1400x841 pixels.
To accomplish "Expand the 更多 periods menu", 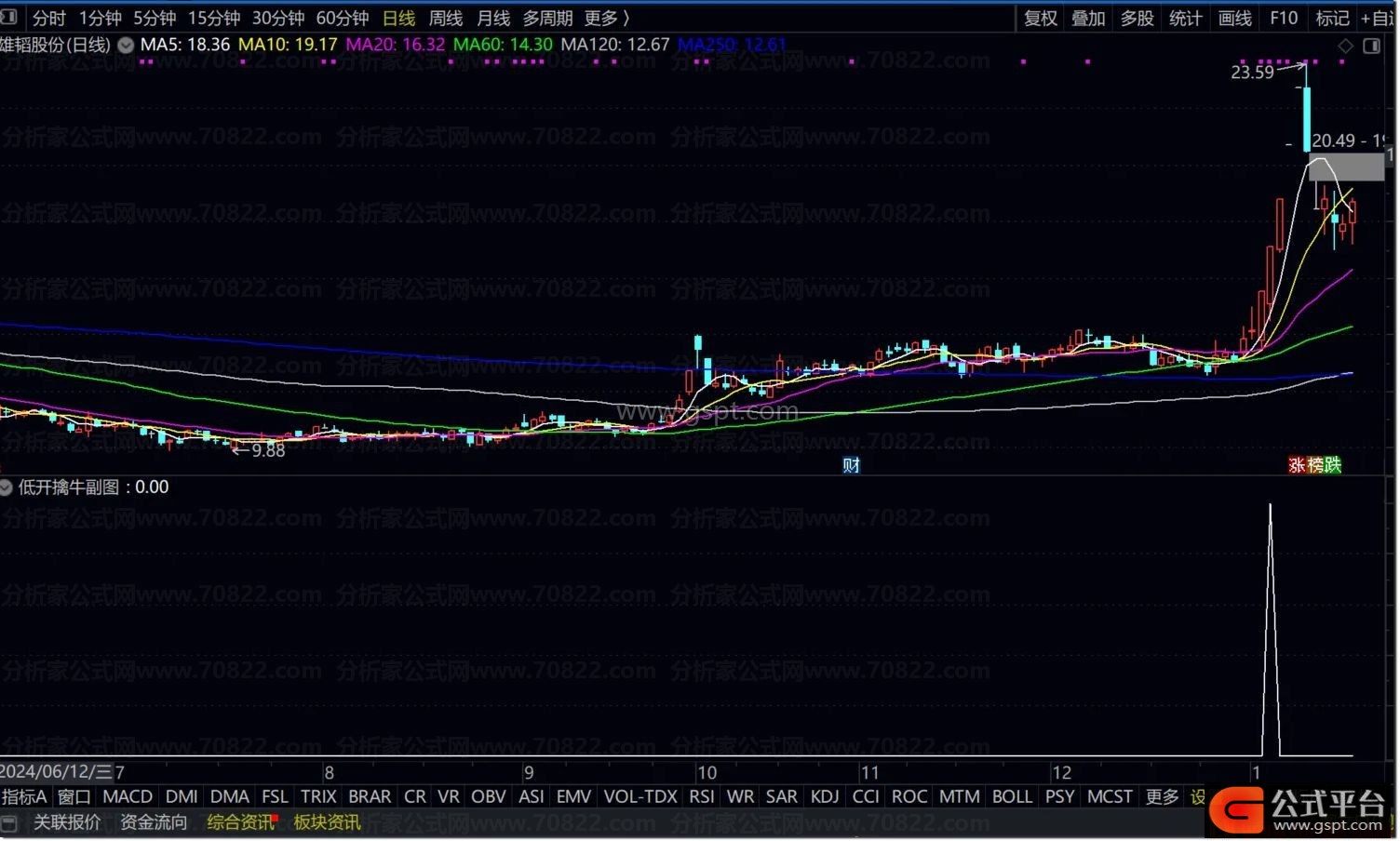I will pos(606,18).
